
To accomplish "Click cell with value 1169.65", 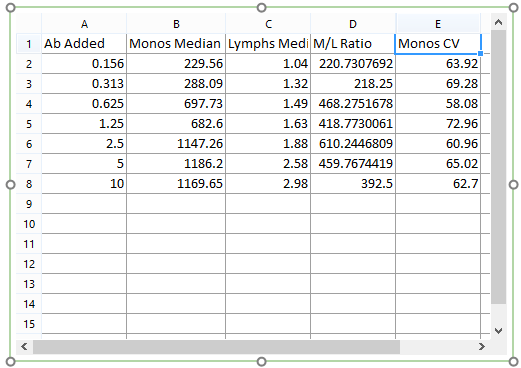I will 176,184.
